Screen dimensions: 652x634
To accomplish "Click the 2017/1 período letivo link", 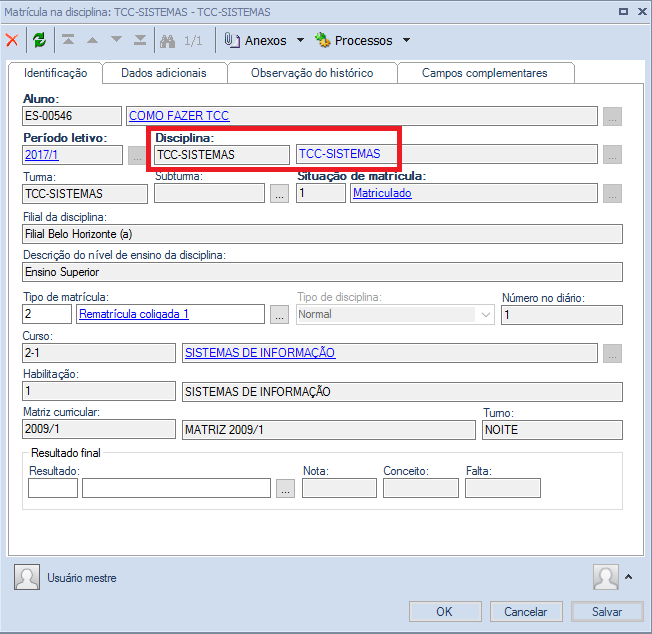I will click(42, 155).
